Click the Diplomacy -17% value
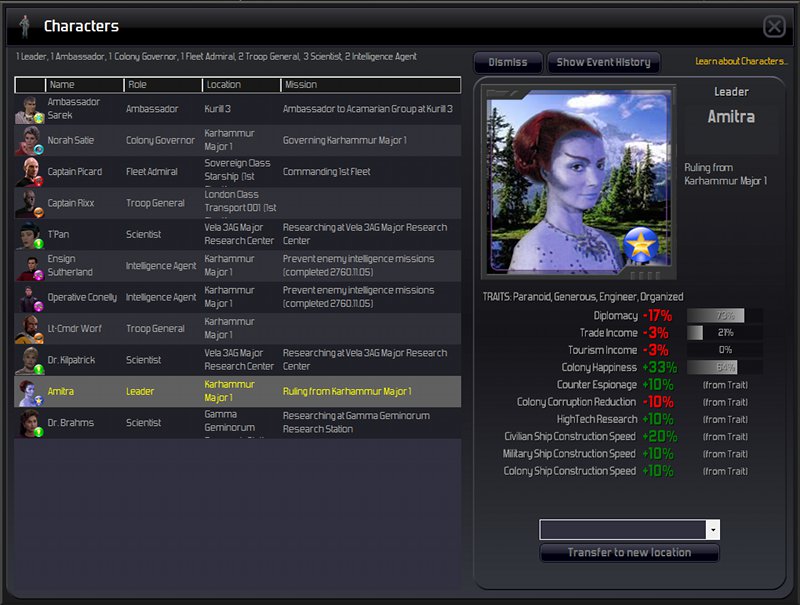Image resolution: width=800 pixels, height=605 pixels. (658, 316)
